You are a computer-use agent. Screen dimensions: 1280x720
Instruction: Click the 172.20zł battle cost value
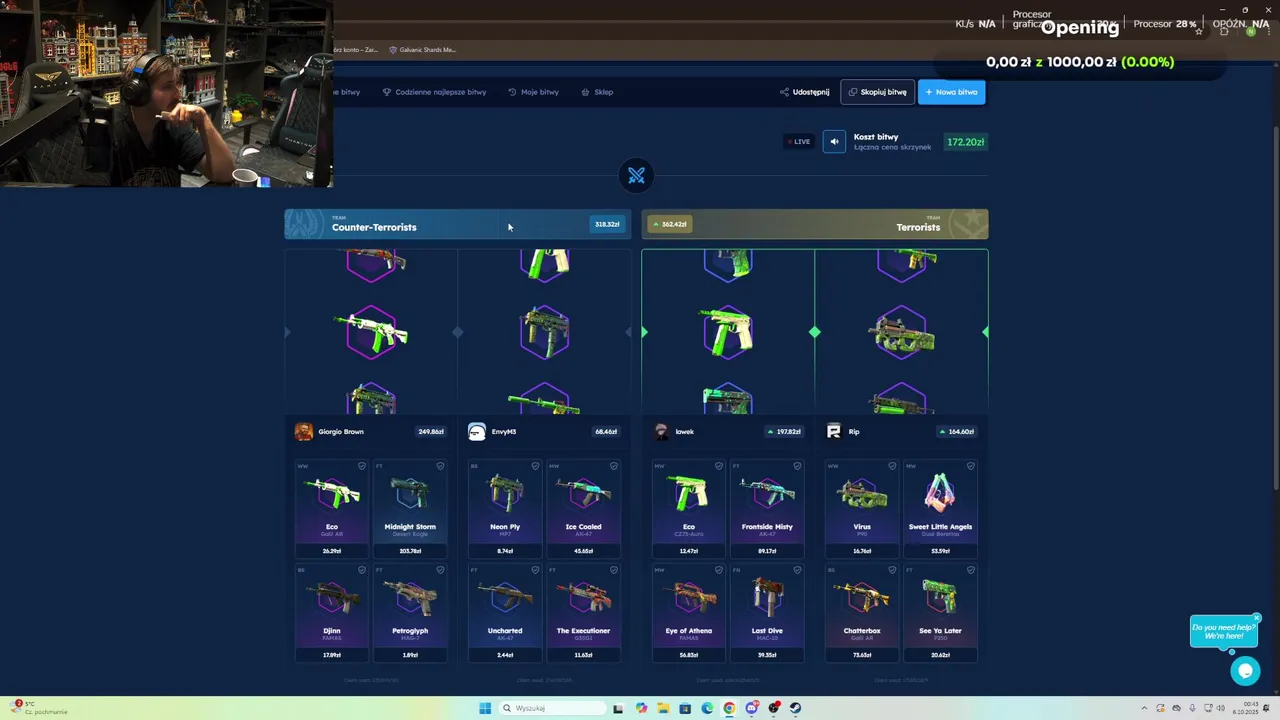coord(965,142)
